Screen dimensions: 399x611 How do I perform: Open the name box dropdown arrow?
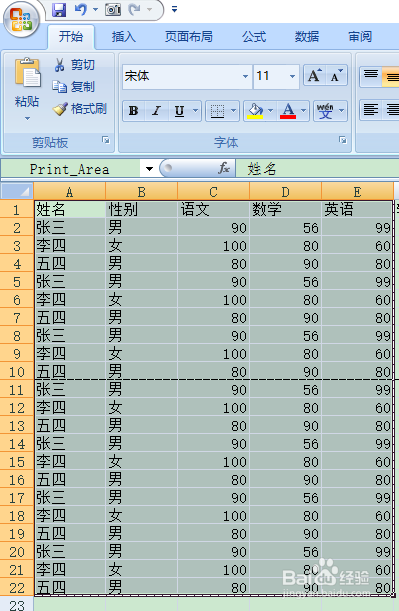click(x=149, y=169)
